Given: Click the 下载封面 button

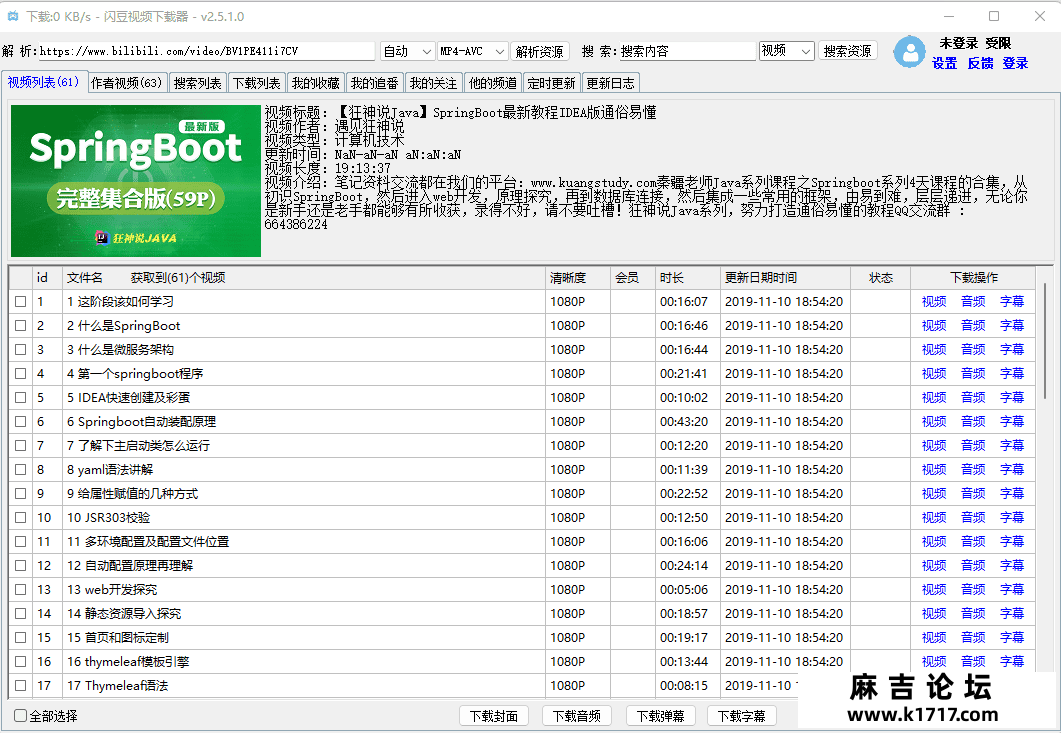Looking at the screenshot, I should coord(494,716).
